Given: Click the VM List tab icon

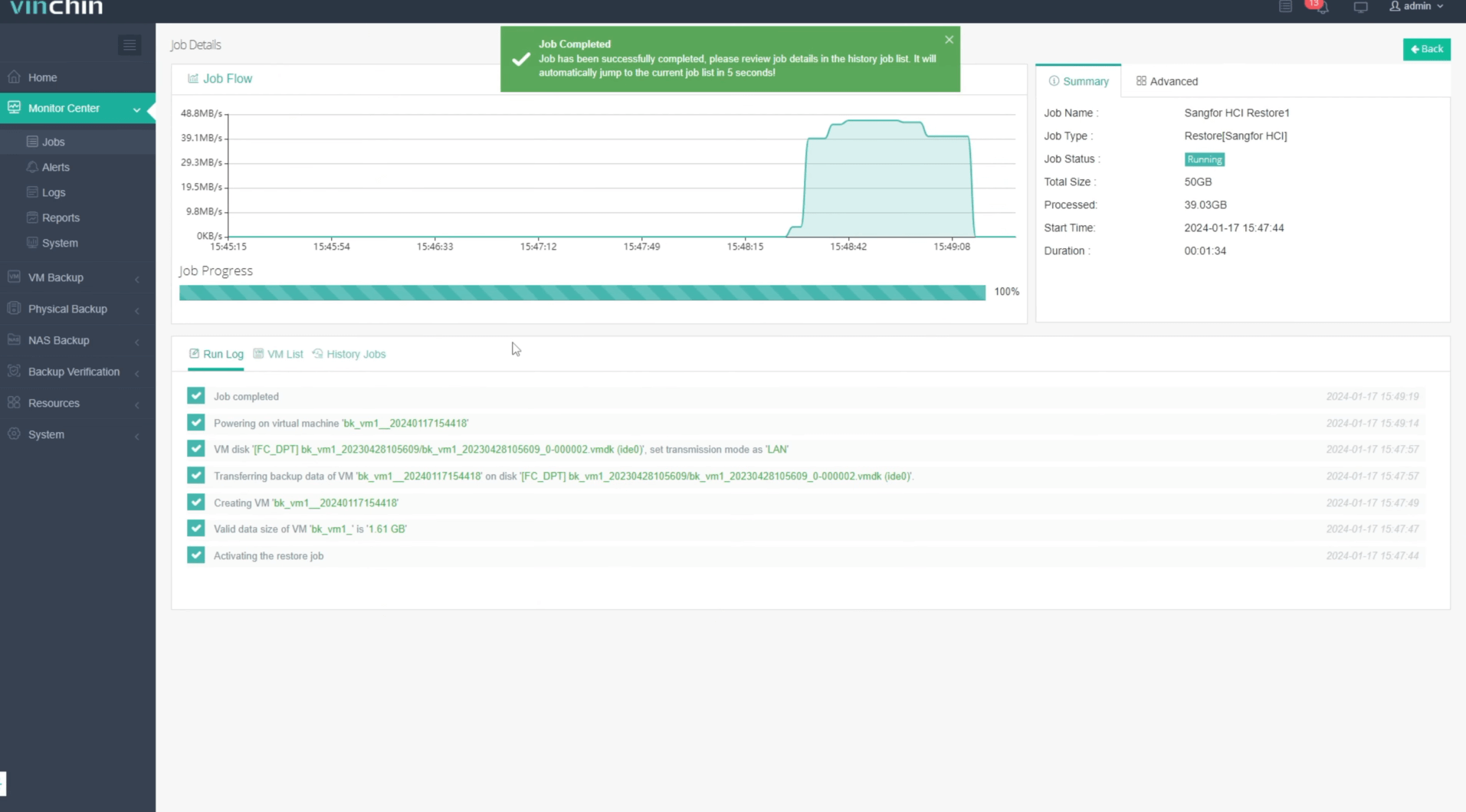Looking at the screenshot, I should [x=258, y=353].
